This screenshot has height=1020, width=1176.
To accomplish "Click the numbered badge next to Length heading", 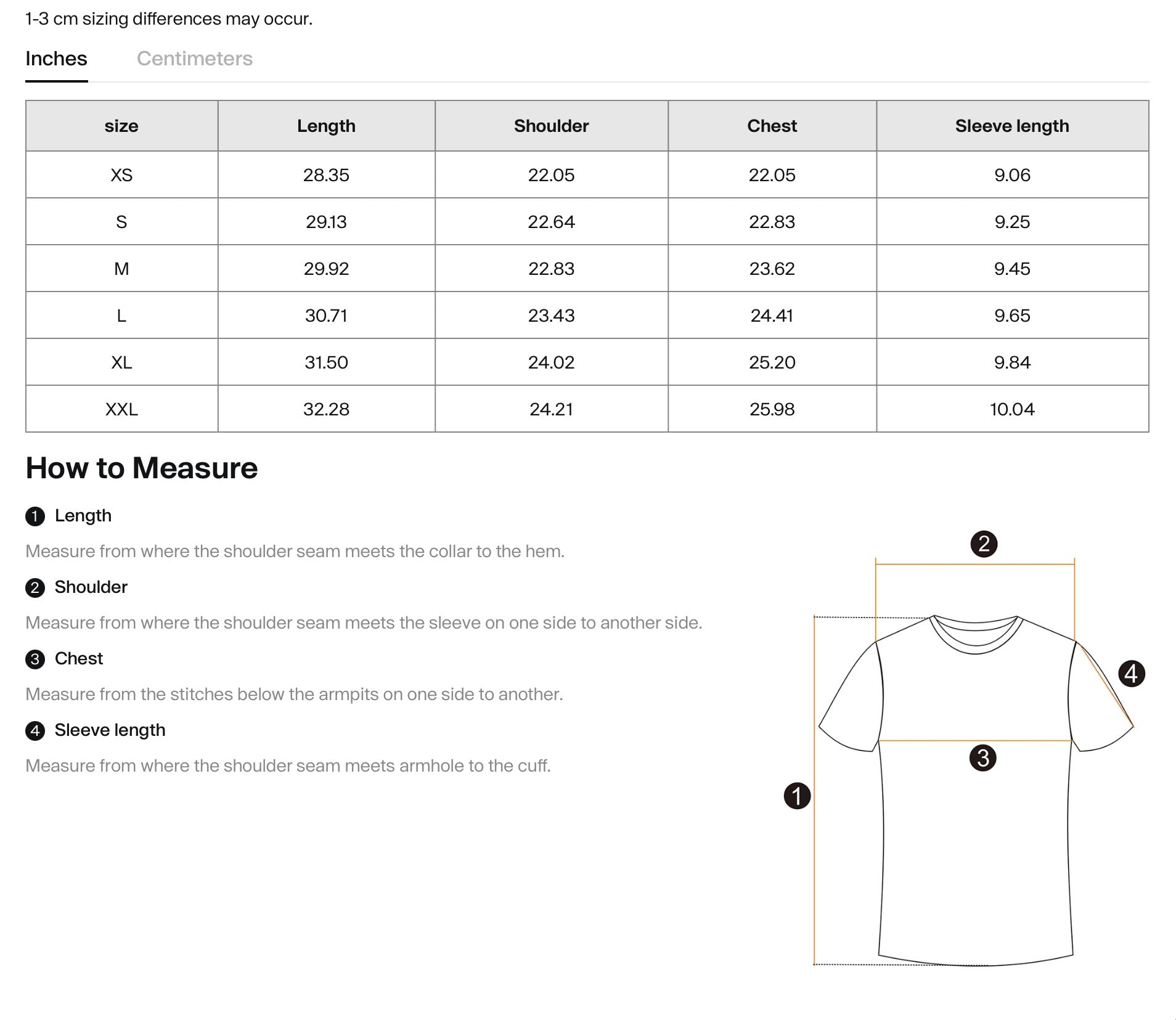I will 35,516.
